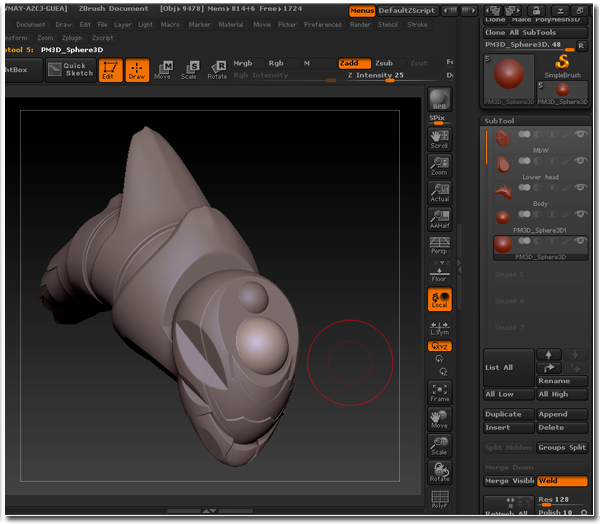Viewport: 600px width, 524px height.
Task: Open the Render menu
Action: click(x=360, y=24)
